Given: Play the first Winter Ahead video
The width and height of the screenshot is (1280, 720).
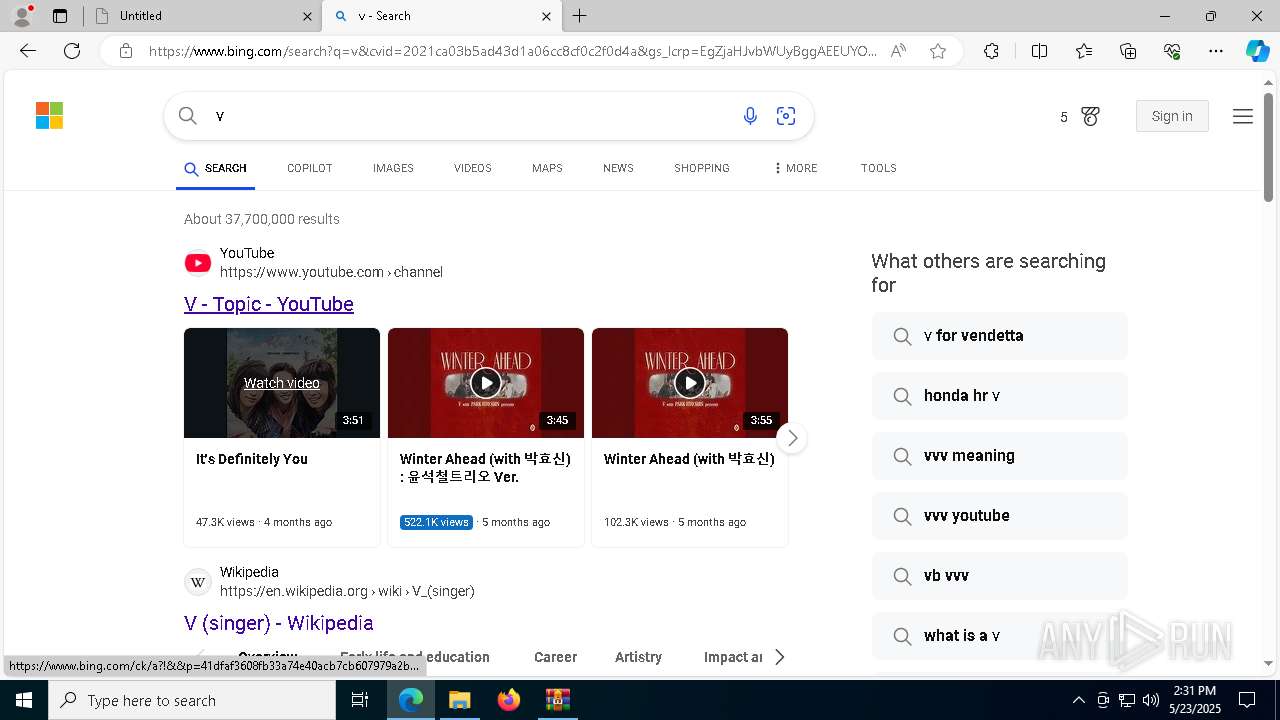Looking at the screenshot, I should pos(486,383).
